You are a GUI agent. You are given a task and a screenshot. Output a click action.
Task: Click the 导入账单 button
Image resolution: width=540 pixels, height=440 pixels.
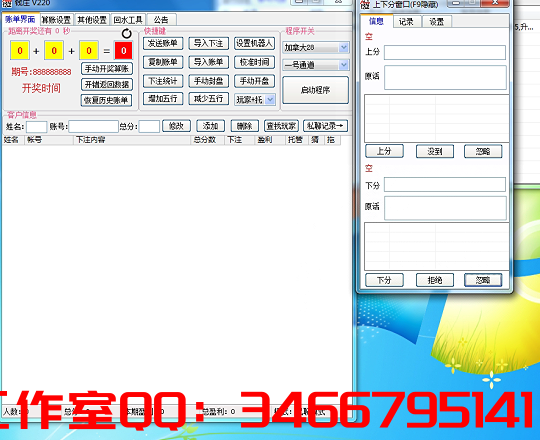click(x=208, y=62)
